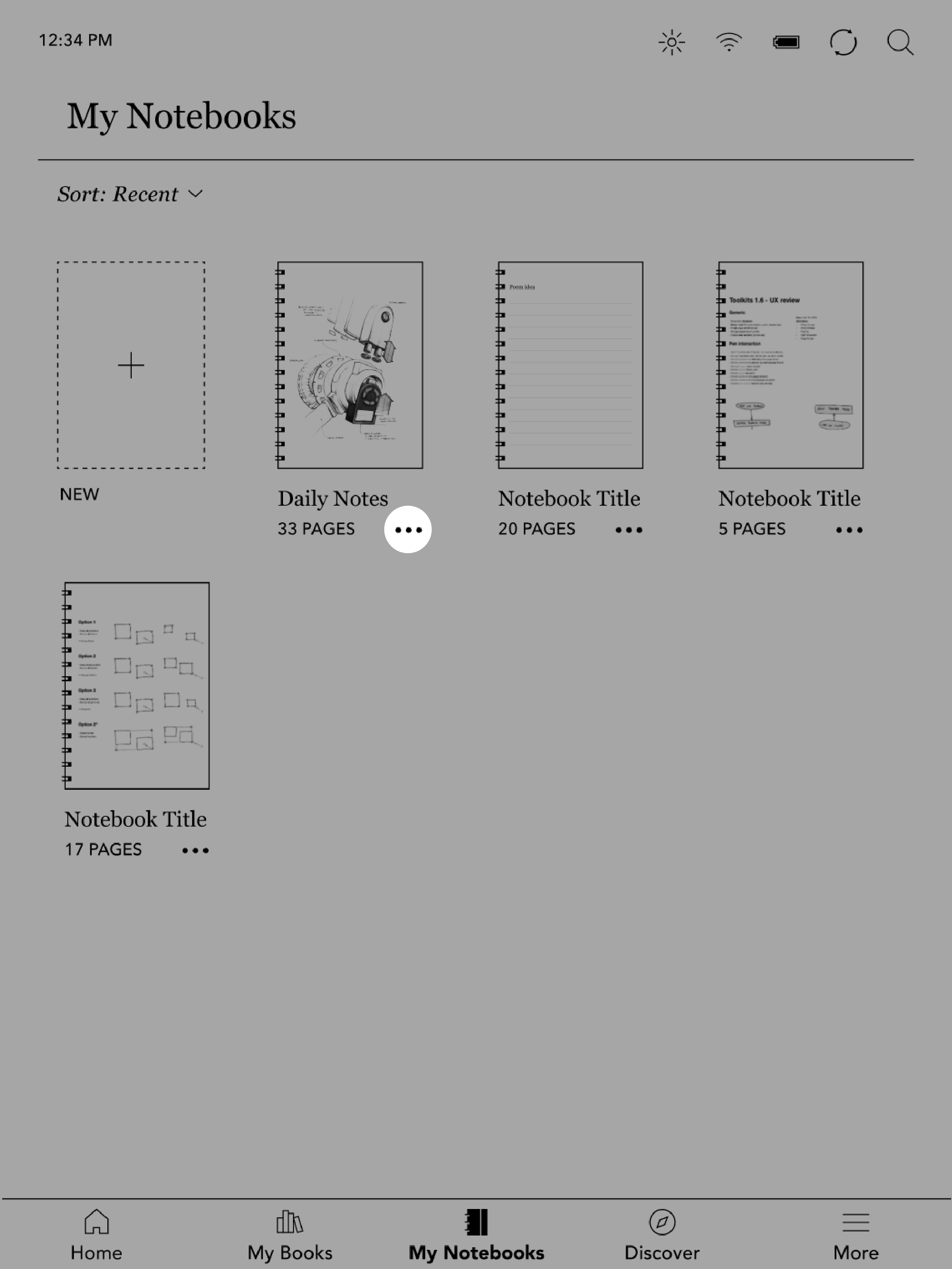Expand sort order dropdown
Image resolution: width=952 pixels, height=1269 pixels.
click(130, 194)
